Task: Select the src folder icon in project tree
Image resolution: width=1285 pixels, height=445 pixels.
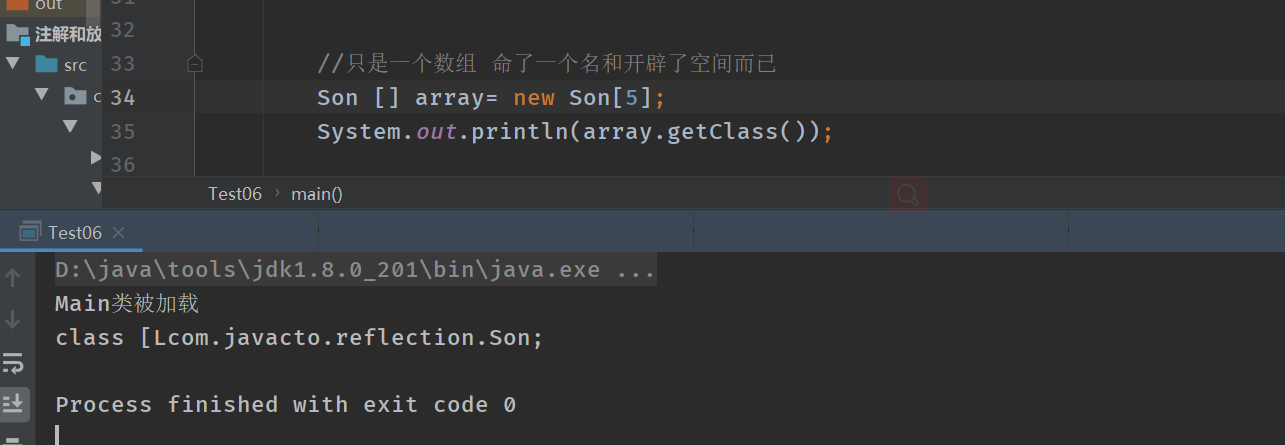Action: [46, 65]
